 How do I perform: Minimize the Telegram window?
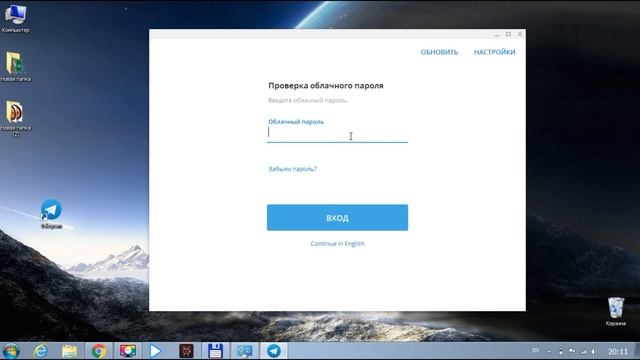(x=497, y=35)
